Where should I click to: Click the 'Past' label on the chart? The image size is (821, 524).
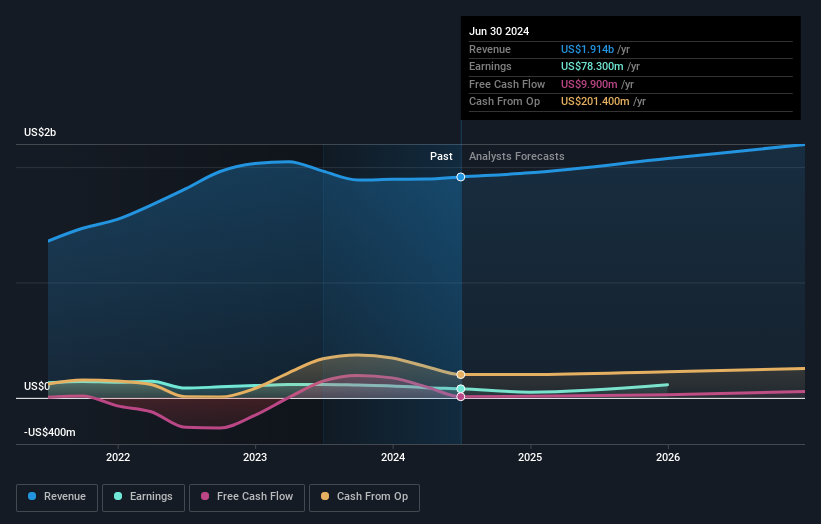coord(441,157)
